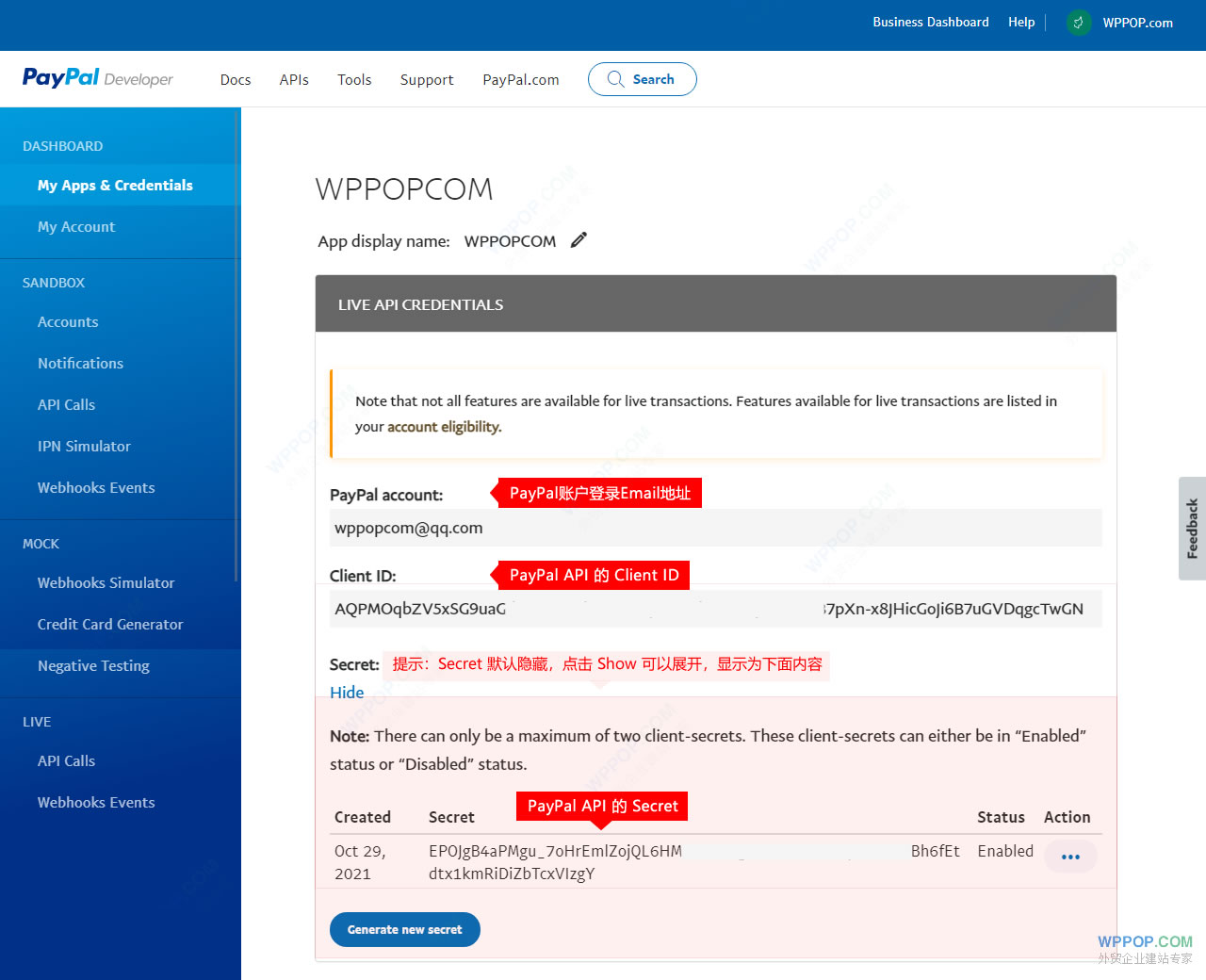The height and width of the screenshot is (980, 1206).
Task: Click the WPPOP.com profile avatar icon
Action: click(1079, 23)
